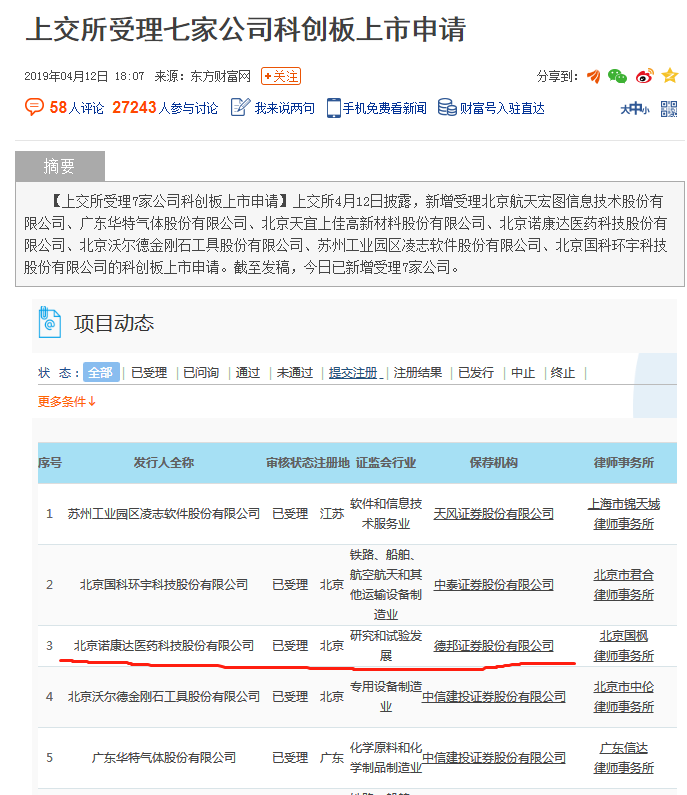Click the 发行人全称 column header
687x795 pixels.
click(163, 462)
